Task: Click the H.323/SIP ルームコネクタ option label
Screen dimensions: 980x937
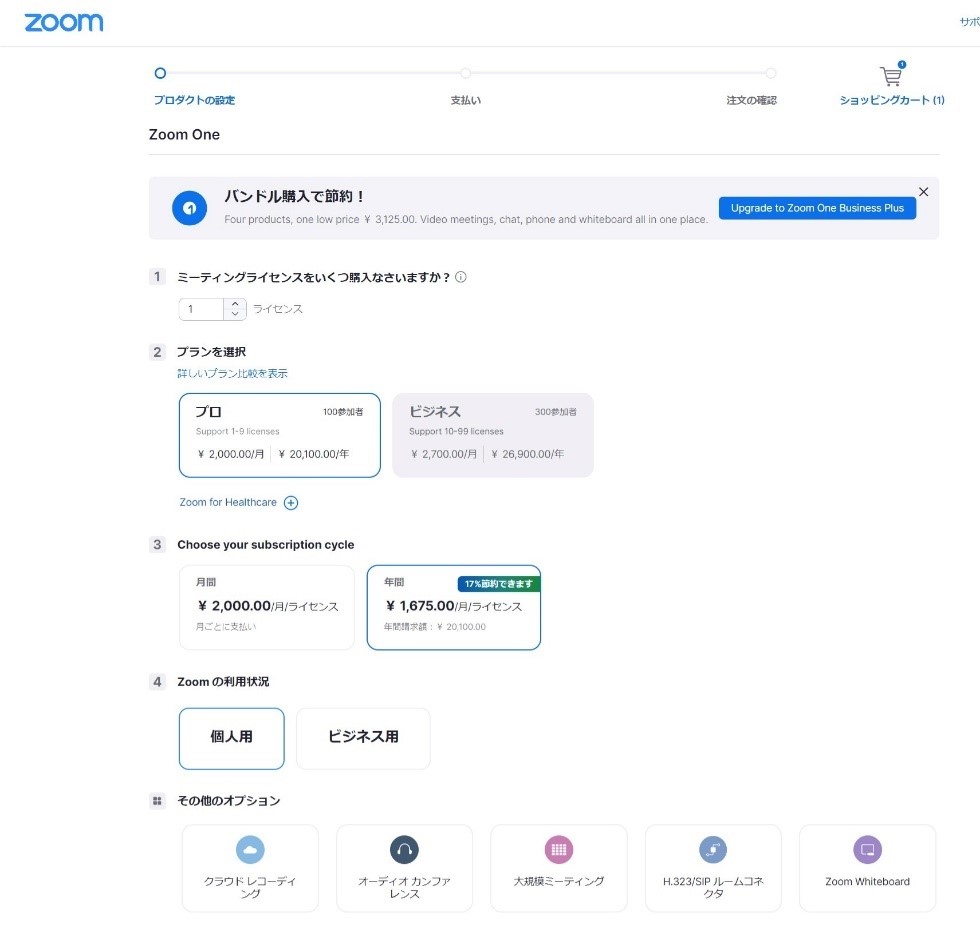Action: [x=713, y=888]
